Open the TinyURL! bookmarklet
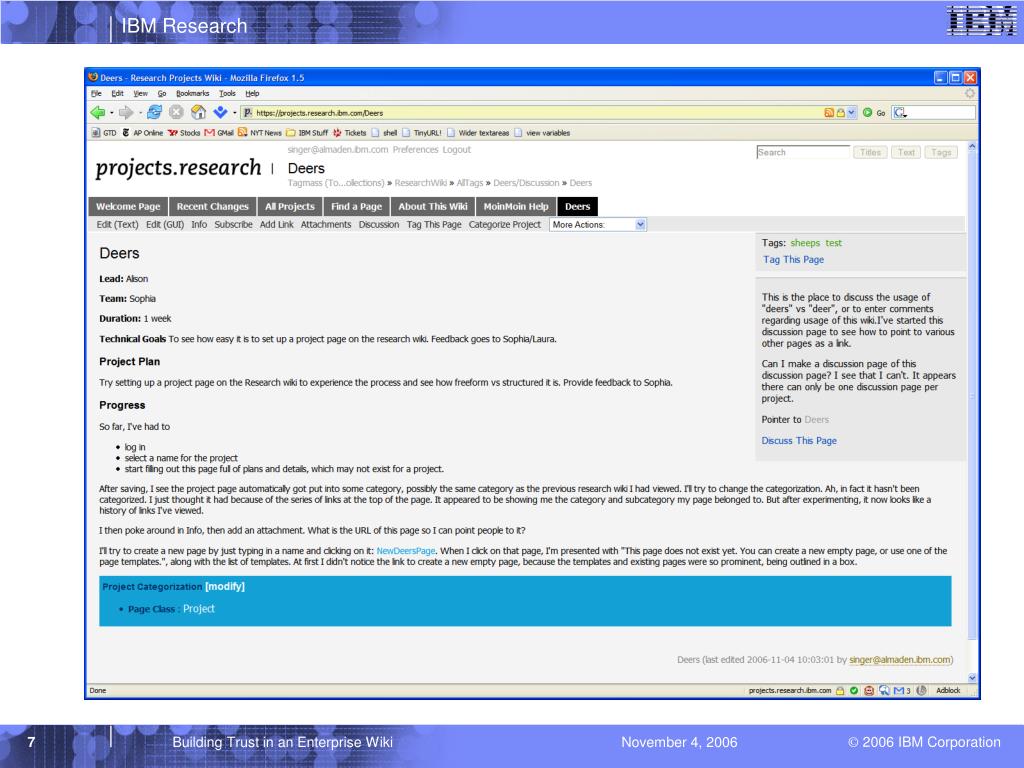The height and width of the screenshot is (768, 1024). [x=422, y=133]
